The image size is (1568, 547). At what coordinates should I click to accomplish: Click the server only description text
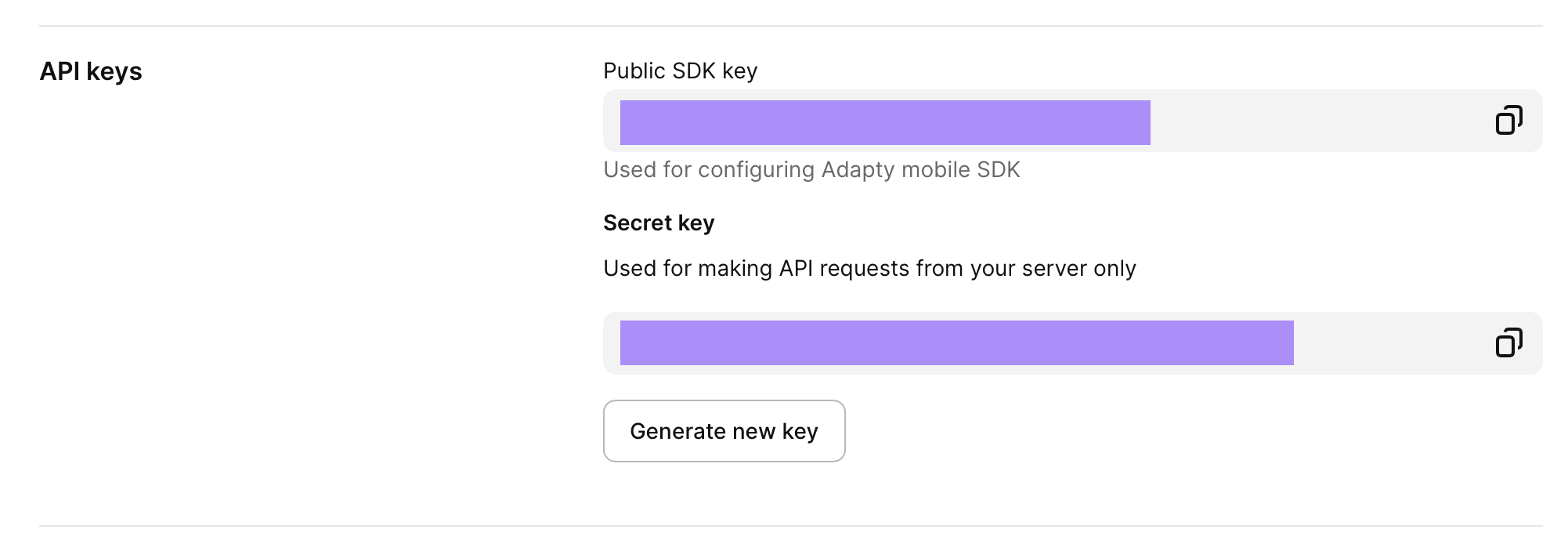coord(869,269)
